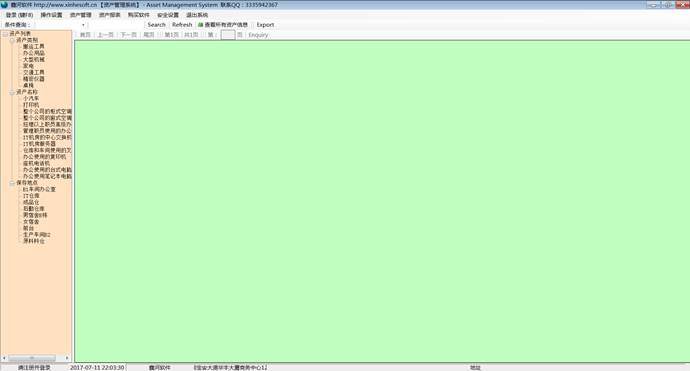Open the 购买软件 menu
This screenshot has width=690, height=371.
(x=139, y=15)
